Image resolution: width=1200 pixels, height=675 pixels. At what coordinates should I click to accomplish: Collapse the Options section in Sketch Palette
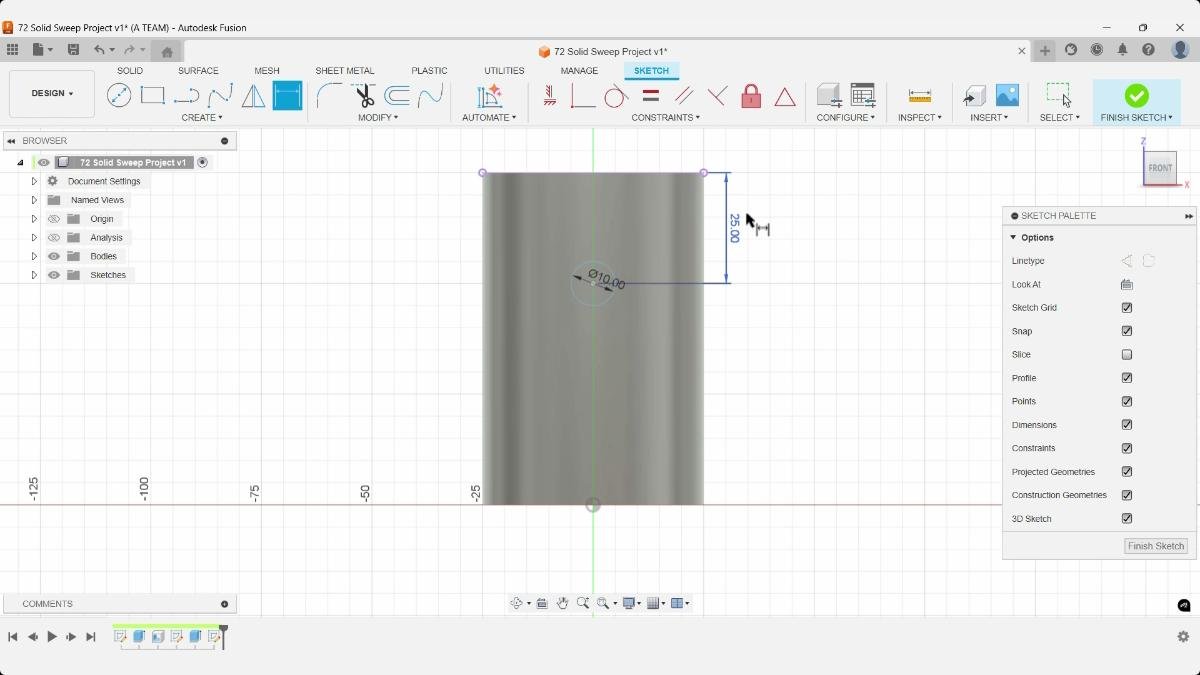pos(1013,238)
